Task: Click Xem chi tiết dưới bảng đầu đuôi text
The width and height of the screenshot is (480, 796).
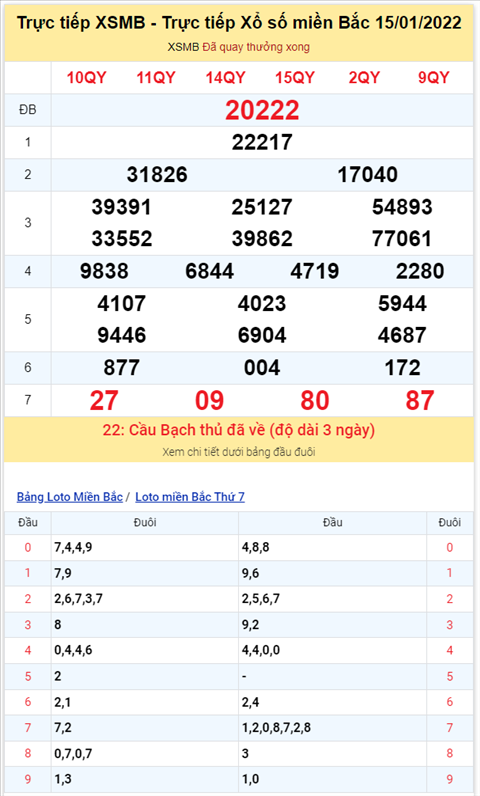Action: pos(239,452)
